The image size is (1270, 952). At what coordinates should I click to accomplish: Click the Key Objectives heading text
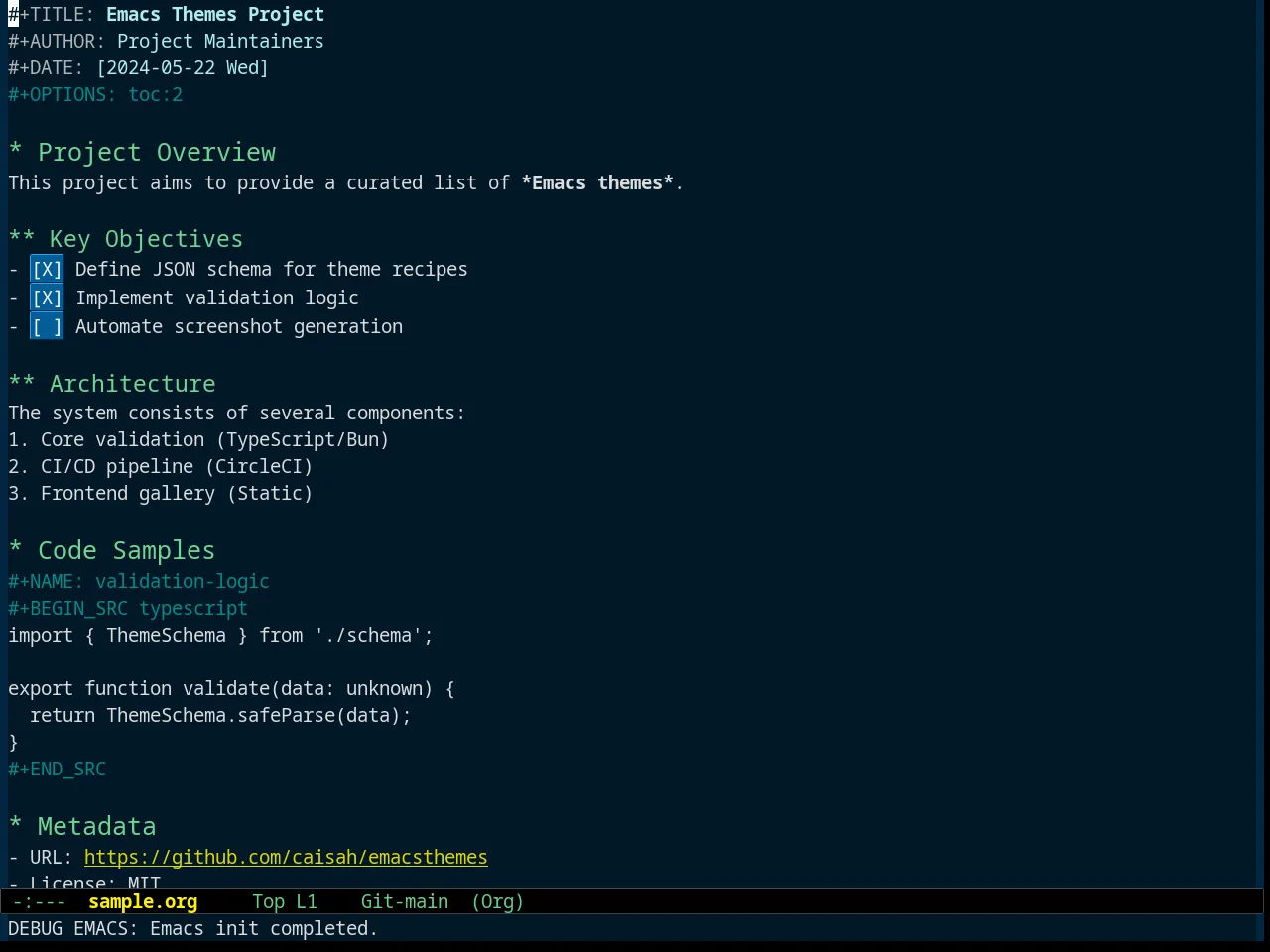point(146,239)
